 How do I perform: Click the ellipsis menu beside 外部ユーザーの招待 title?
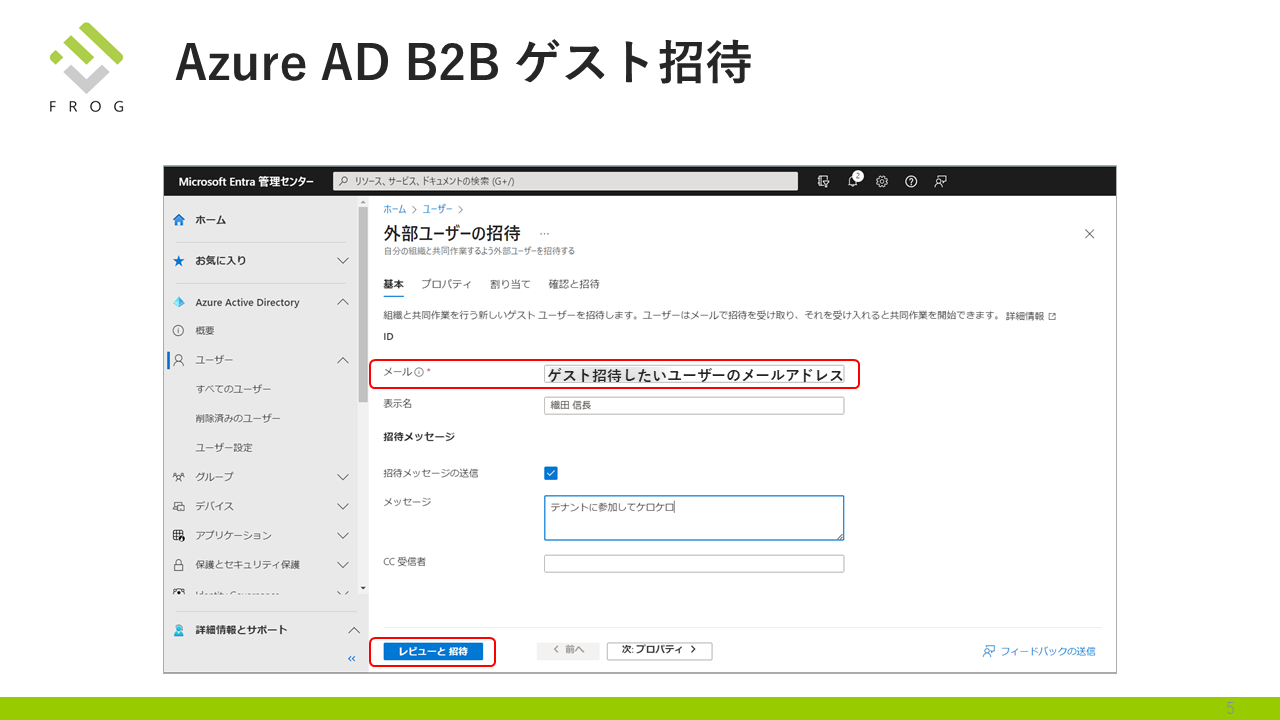tap(544, 233)
